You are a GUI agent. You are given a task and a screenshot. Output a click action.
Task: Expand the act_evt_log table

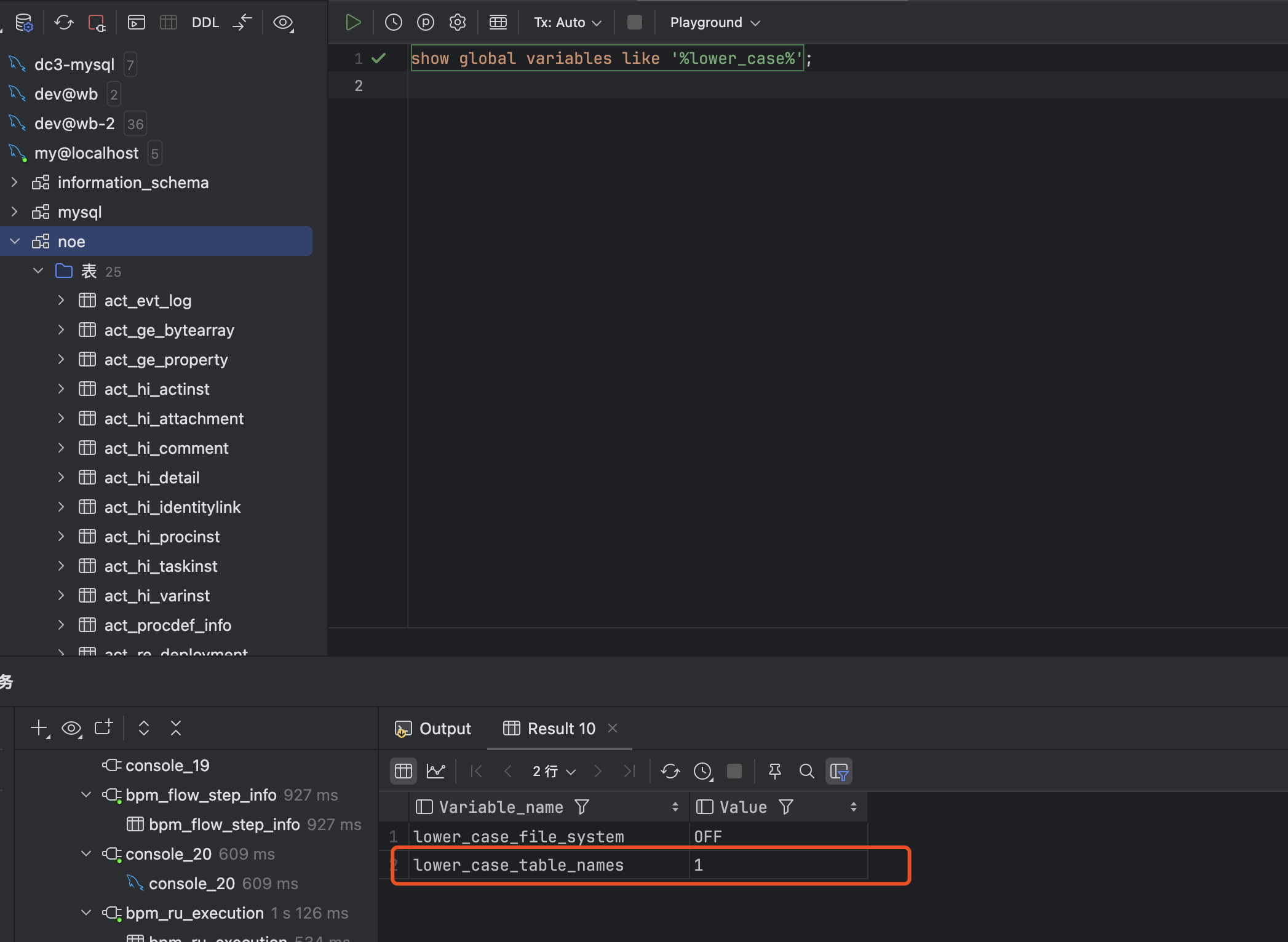[61, 301]
